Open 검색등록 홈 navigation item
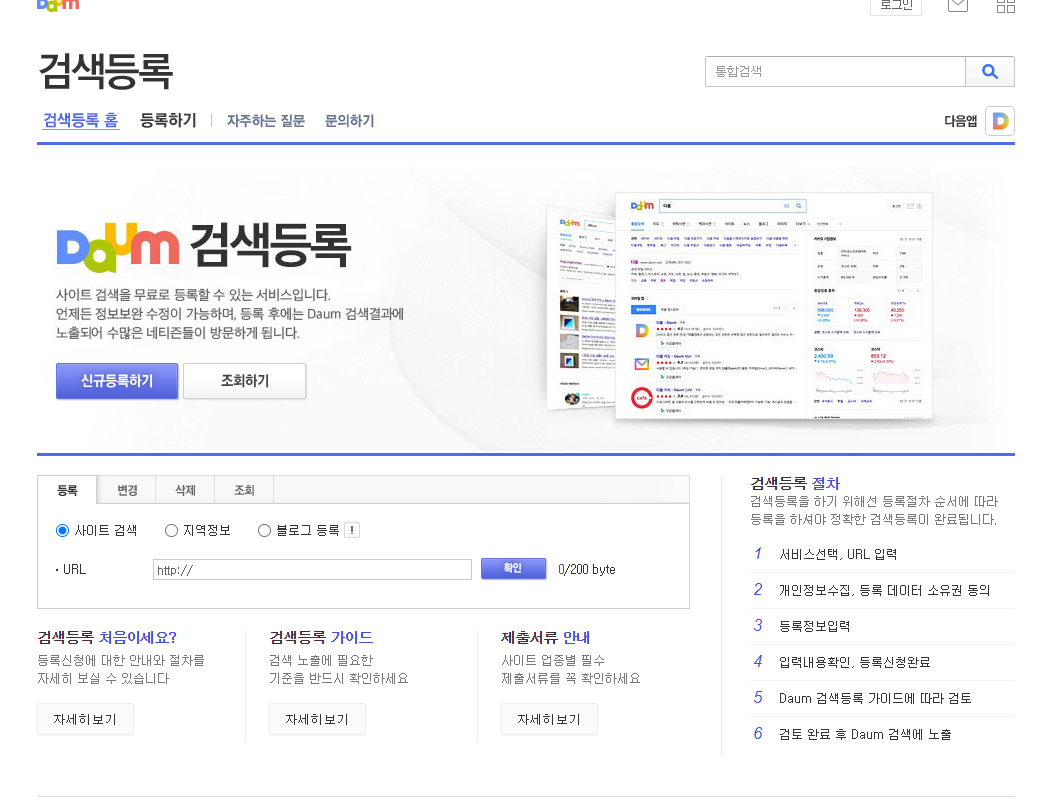The image size is (1037, 810). point(81,120)
